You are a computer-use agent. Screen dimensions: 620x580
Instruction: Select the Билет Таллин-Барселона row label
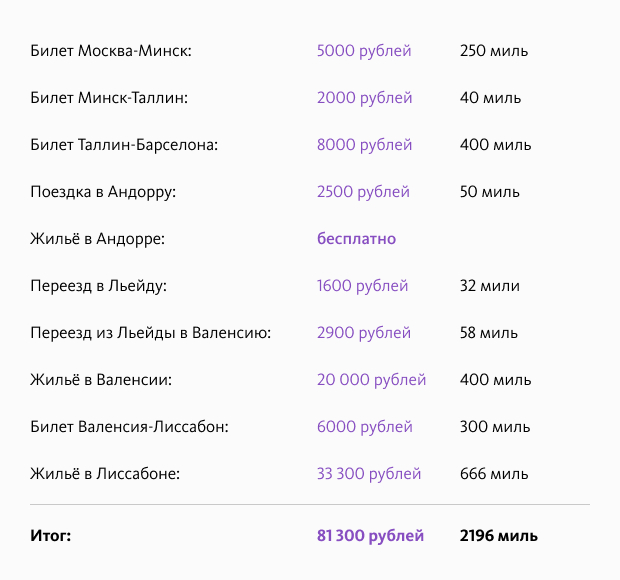(124, 145)
